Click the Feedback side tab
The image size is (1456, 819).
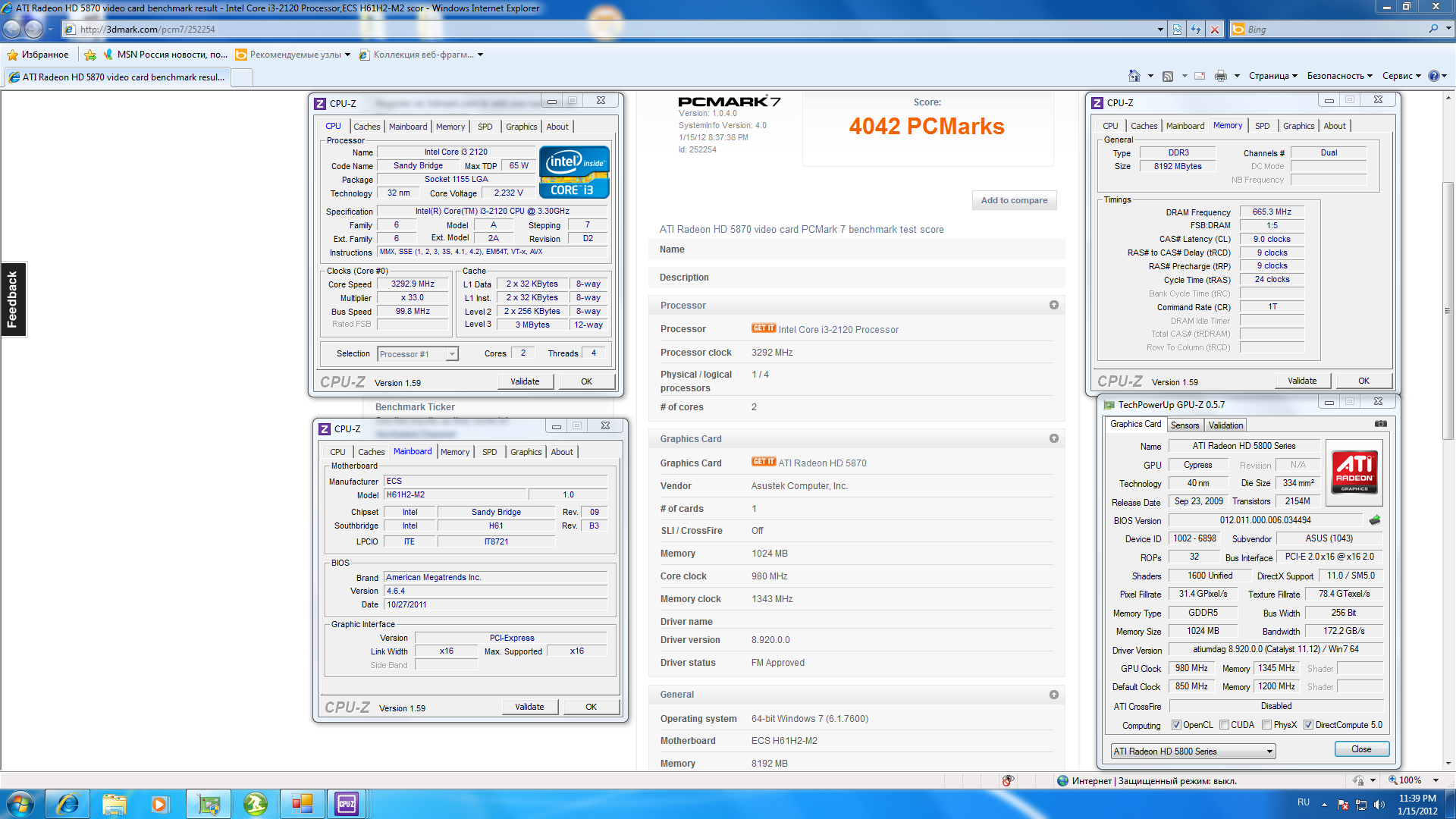(13, 300)
